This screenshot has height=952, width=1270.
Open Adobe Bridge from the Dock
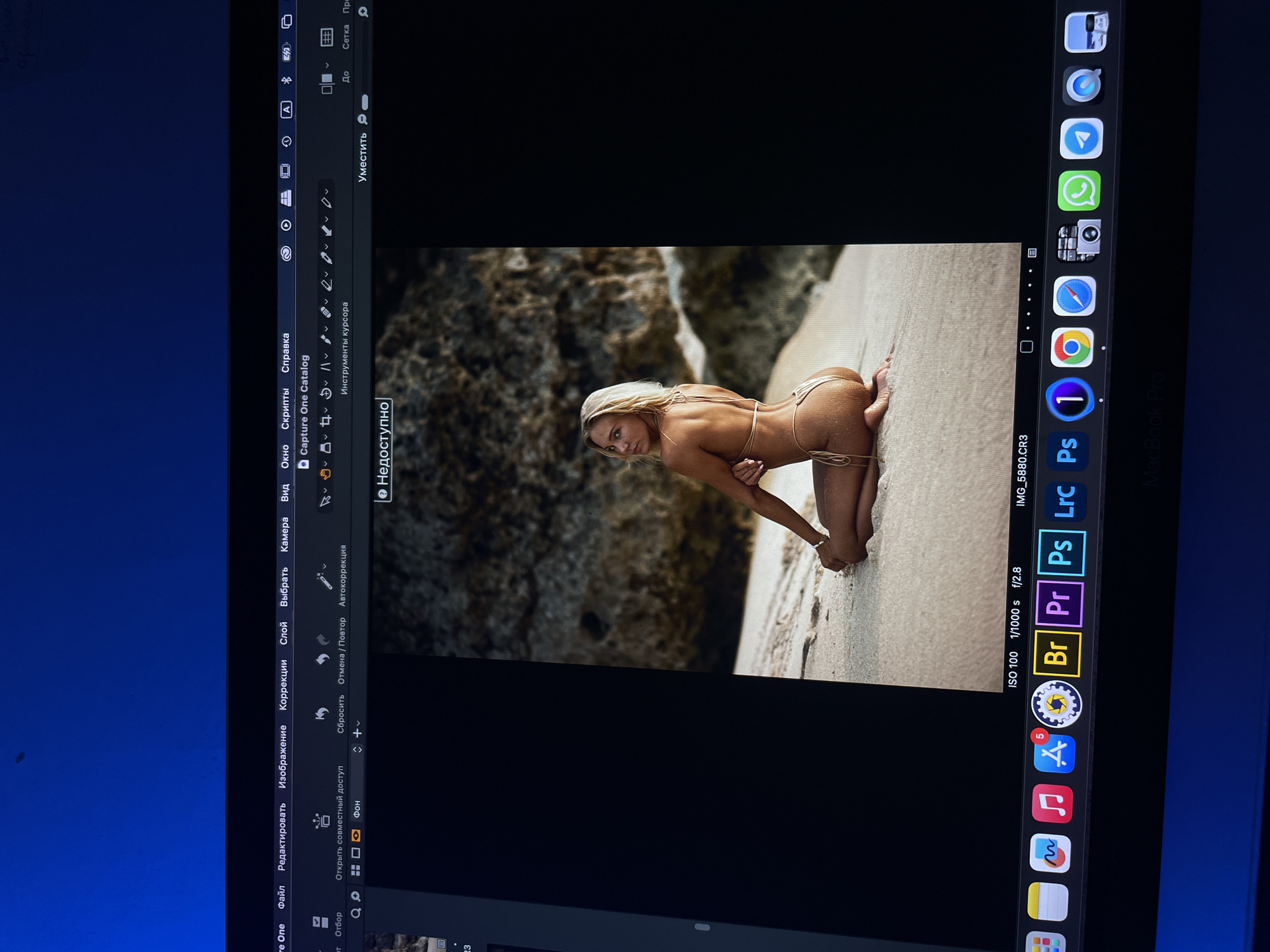point(1057,653)
